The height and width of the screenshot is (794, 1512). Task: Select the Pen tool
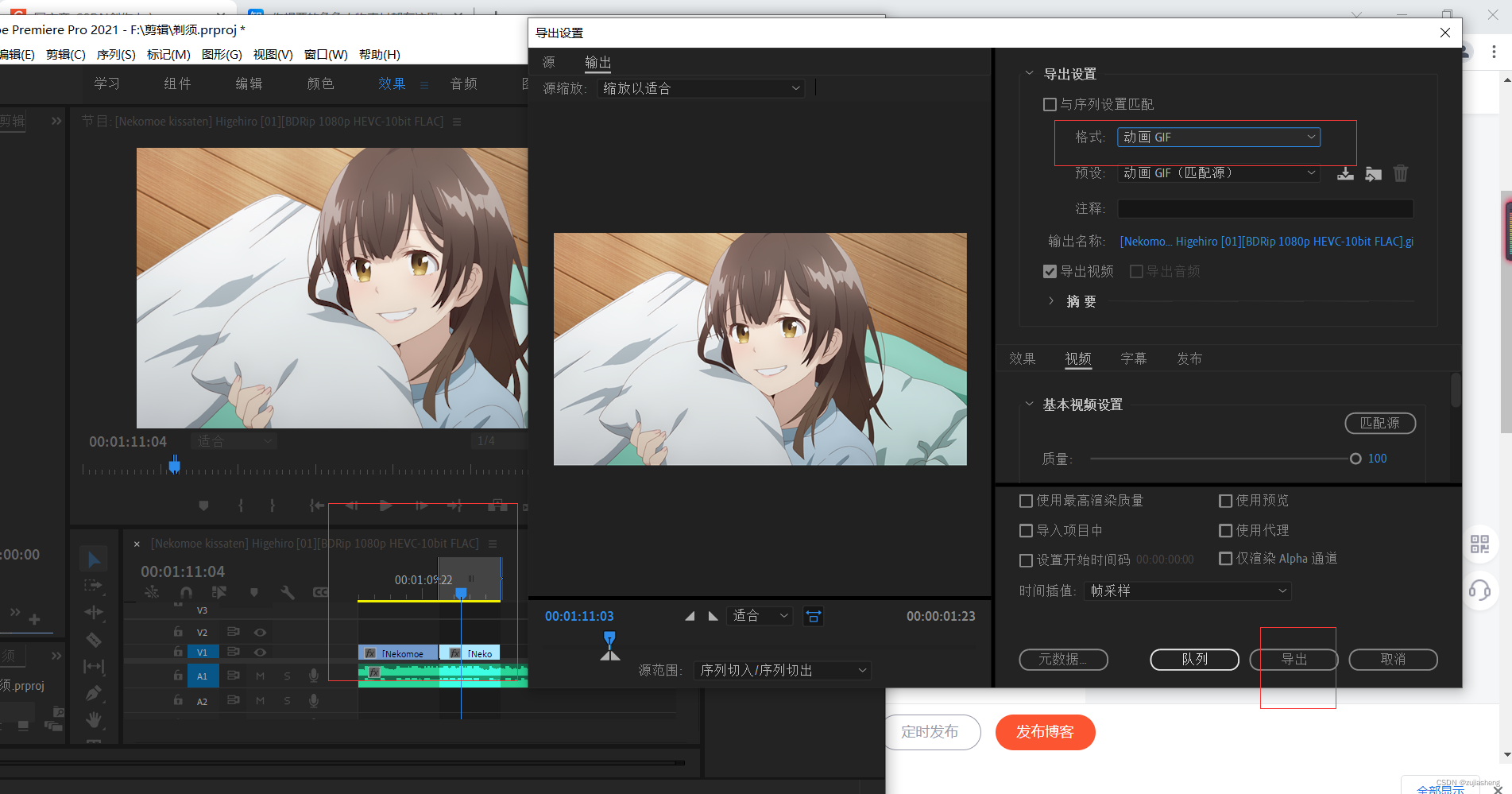94,693
